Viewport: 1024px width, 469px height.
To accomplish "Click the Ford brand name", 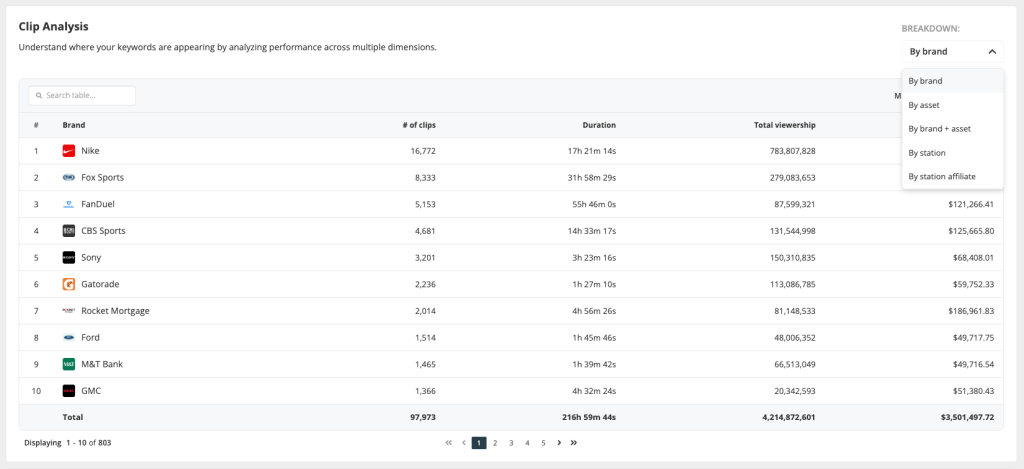I will click(91, 338).
